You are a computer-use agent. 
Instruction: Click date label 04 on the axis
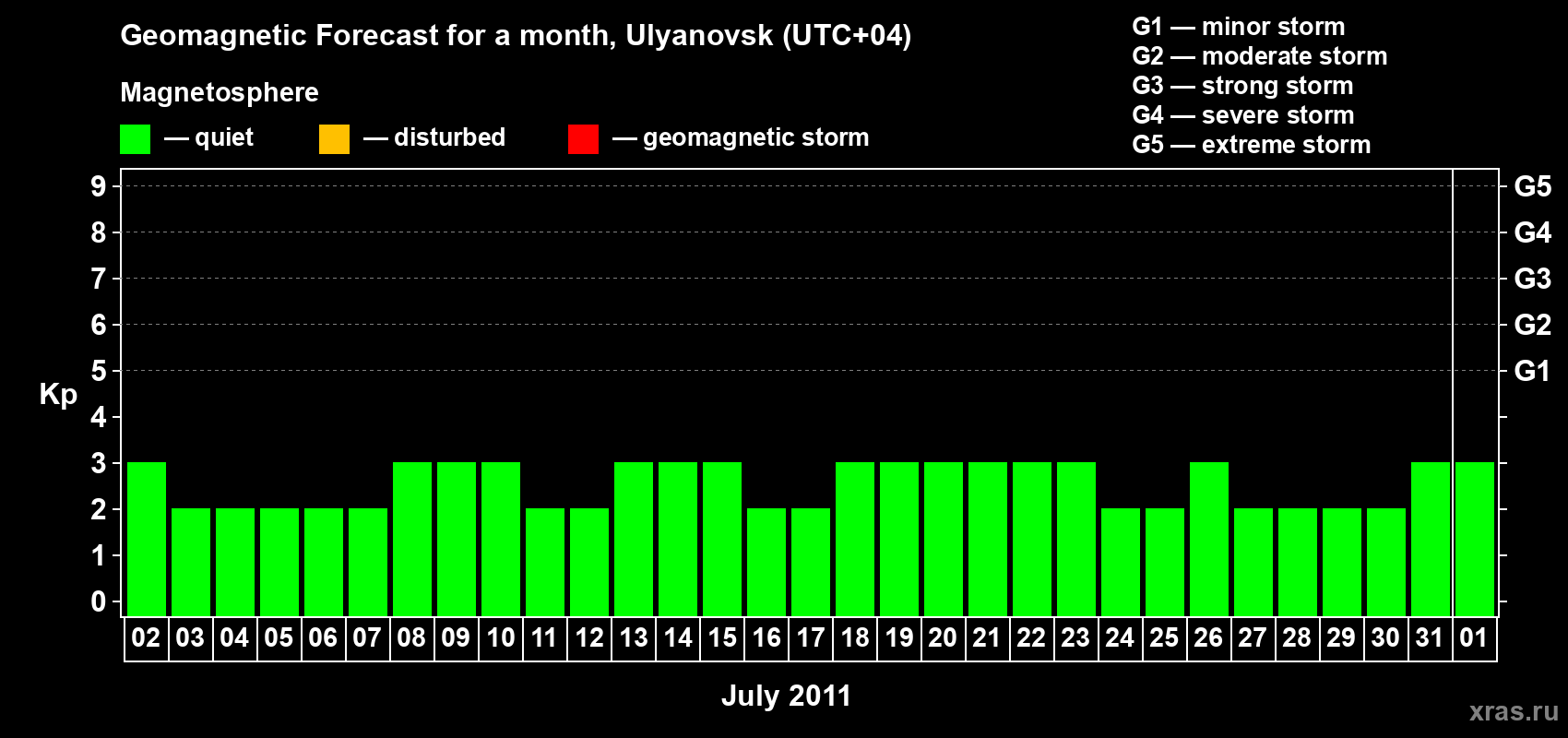(234, 637)
